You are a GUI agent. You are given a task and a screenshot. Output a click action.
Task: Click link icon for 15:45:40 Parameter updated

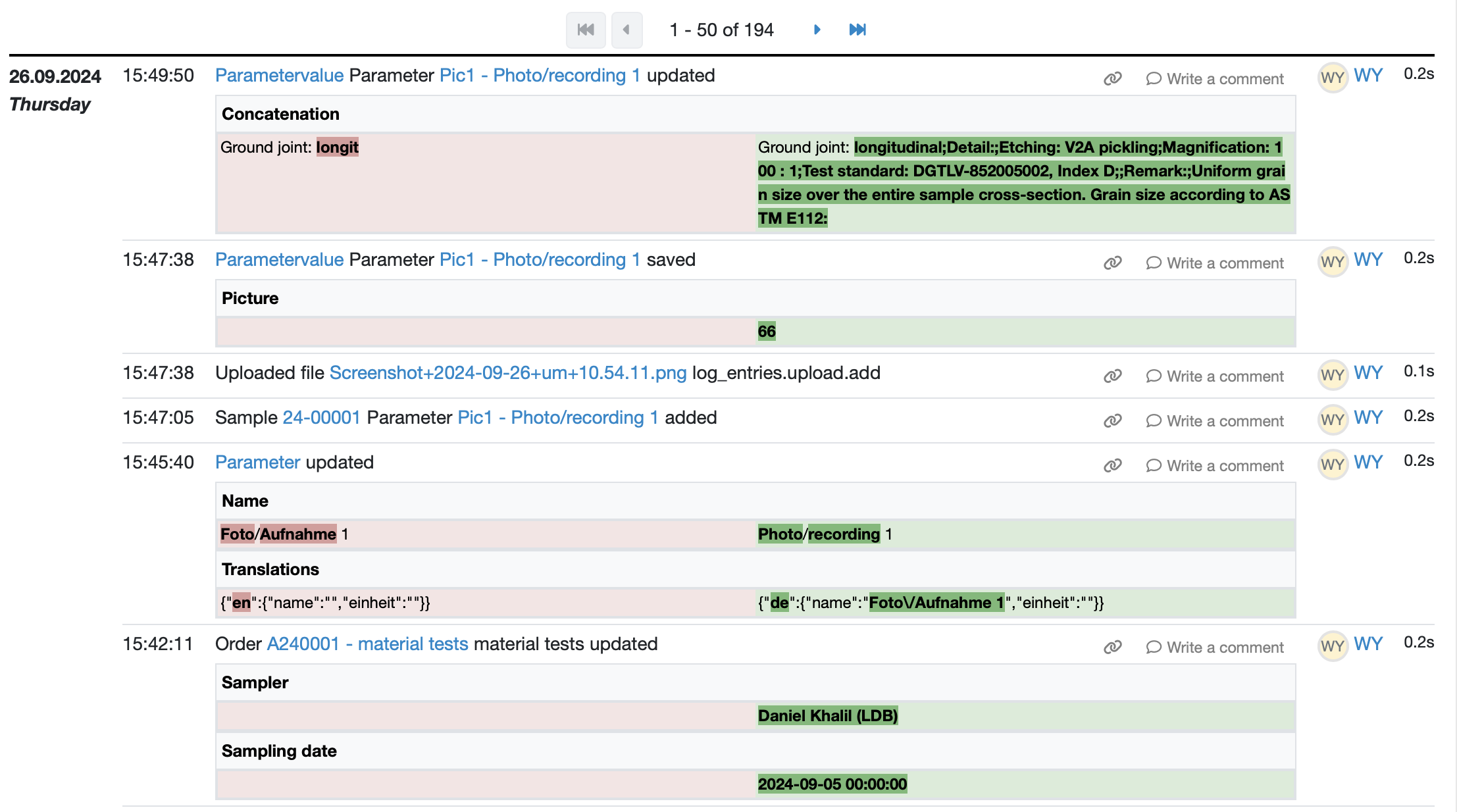[1112, 466]
